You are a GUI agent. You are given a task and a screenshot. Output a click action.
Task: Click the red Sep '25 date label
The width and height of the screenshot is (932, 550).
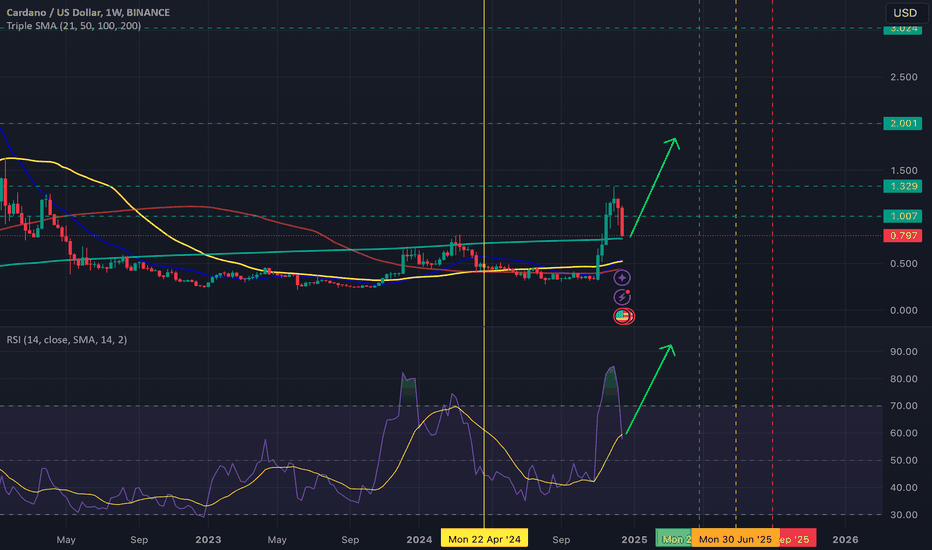[797, 539]
